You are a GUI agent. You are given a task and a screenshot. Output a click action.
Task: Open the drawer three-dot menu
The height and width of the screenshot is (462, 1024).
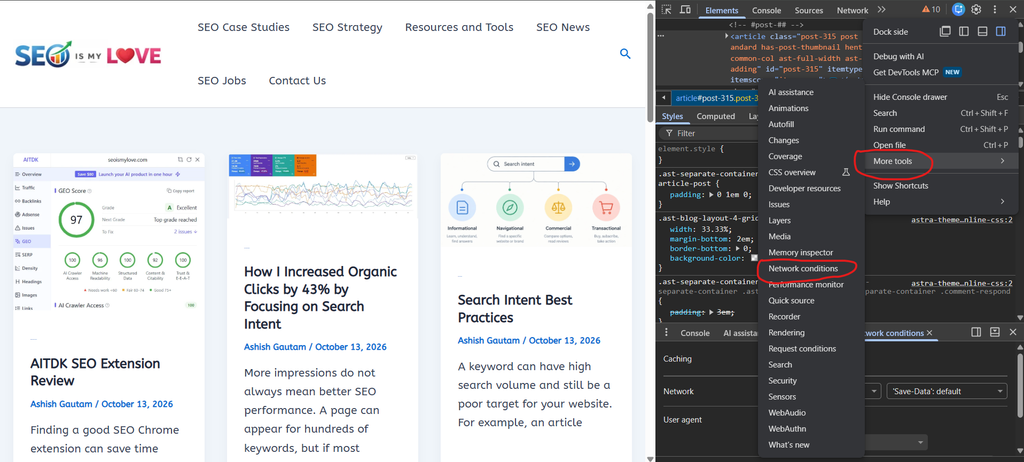(666, 333)
